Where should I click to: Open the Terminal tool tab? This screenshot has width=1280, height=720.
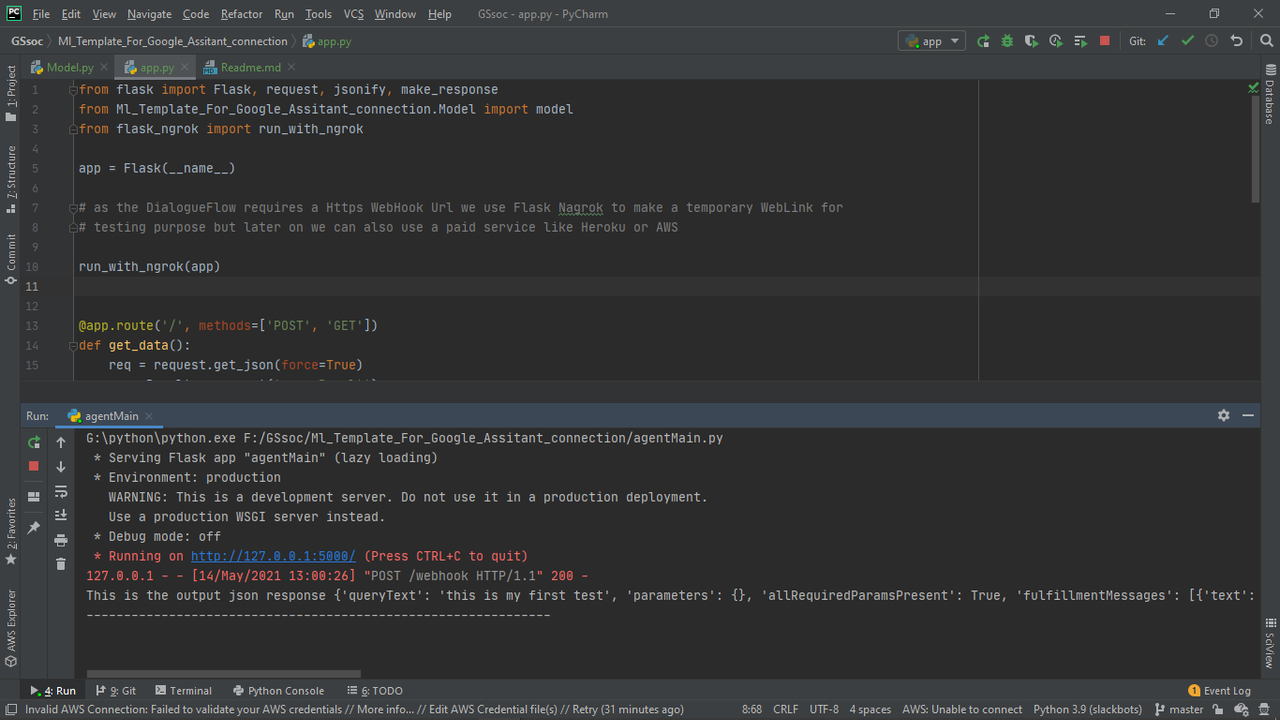click(183, 690)
